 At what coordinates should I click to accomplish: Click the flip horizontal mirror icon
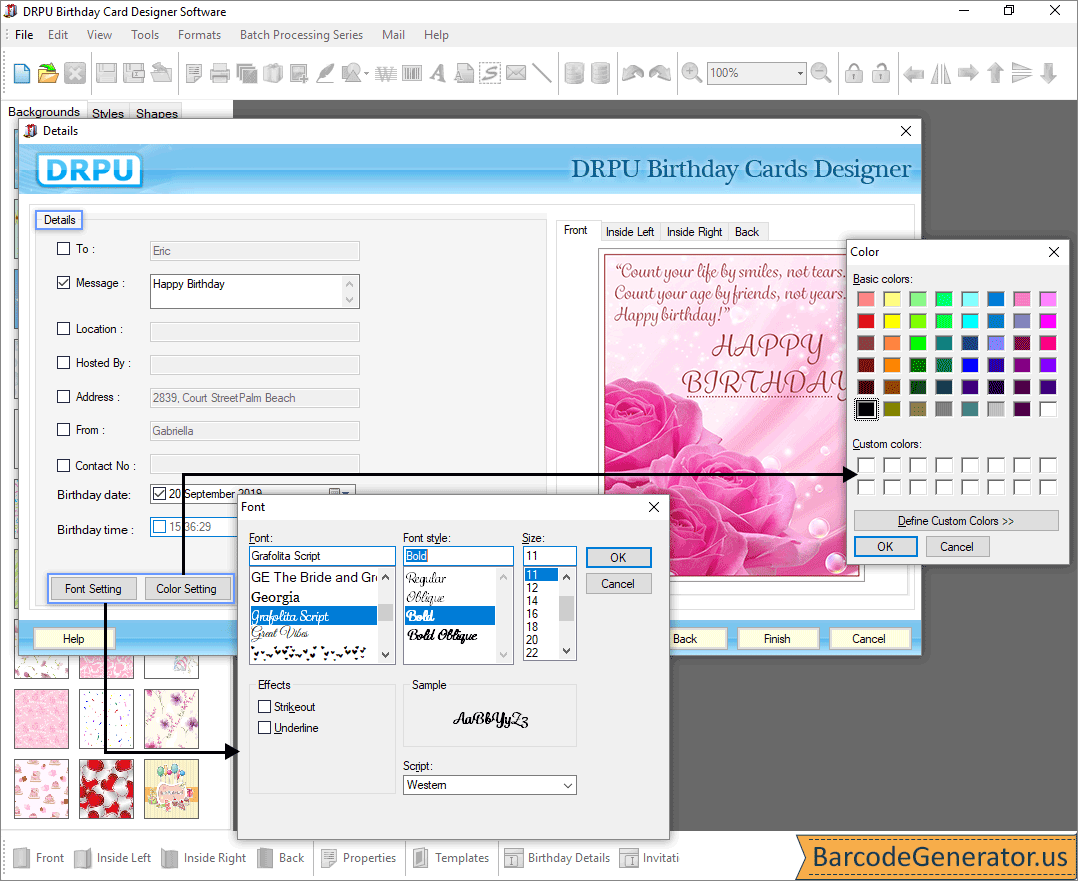tap(940, 73)
